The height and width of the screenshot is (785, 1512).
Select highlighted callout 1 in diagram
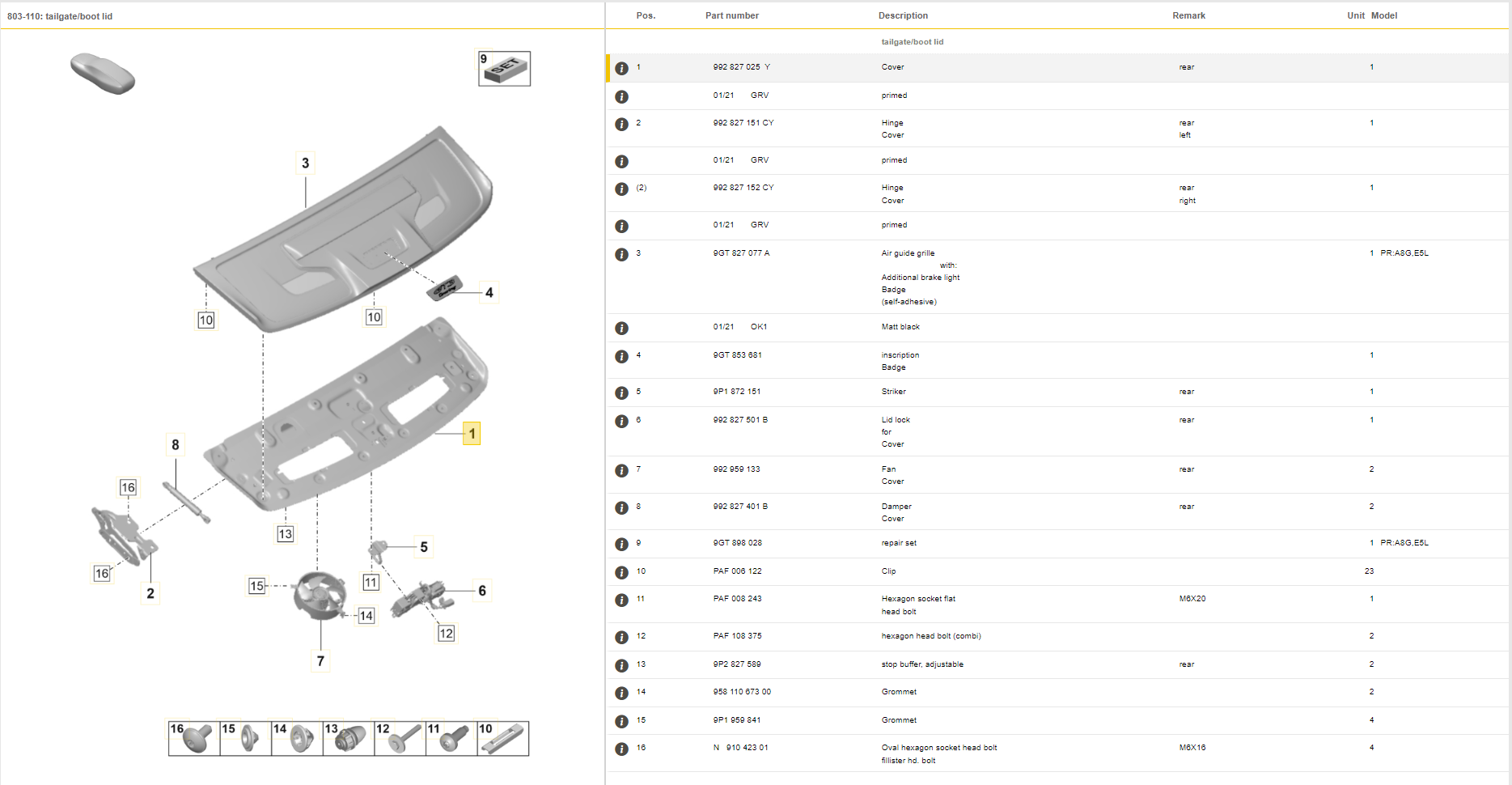(472, 434)
